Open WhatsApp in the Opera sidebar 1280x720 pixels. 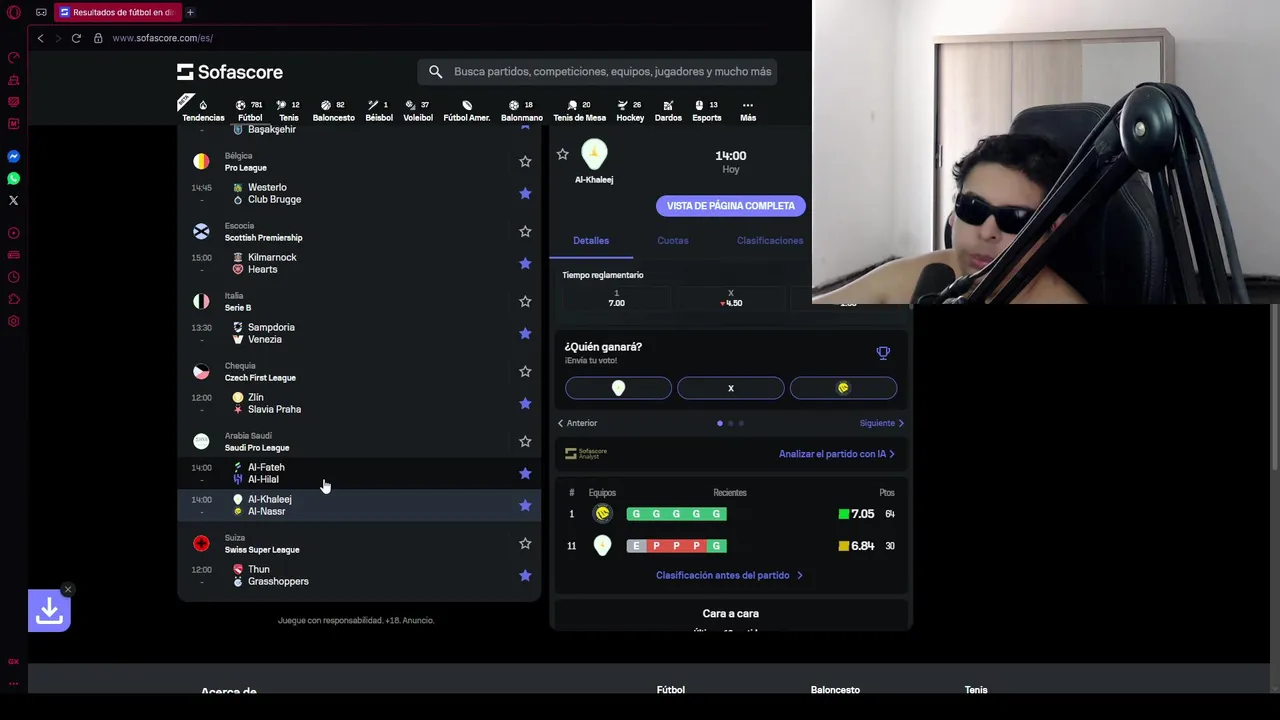coord(13,179)
